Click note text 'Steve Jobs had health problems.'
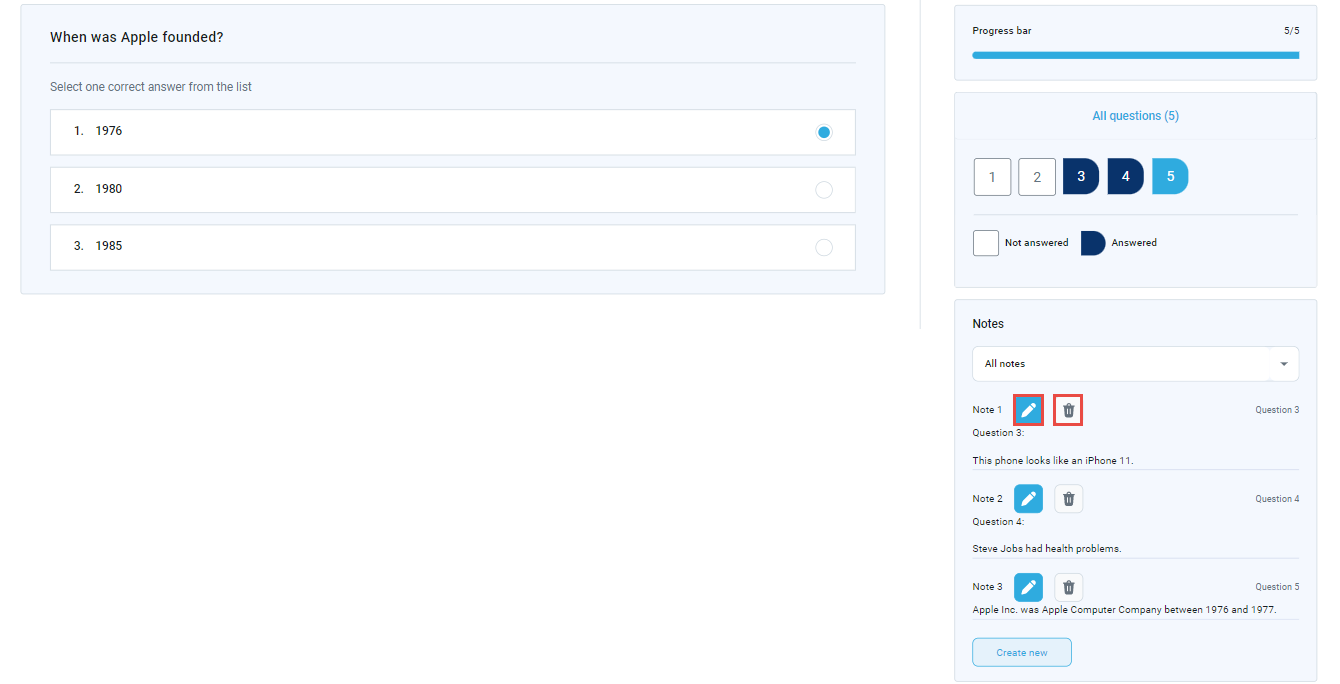The height and width of the screenshot is (684, 1340). (1047, 548)
